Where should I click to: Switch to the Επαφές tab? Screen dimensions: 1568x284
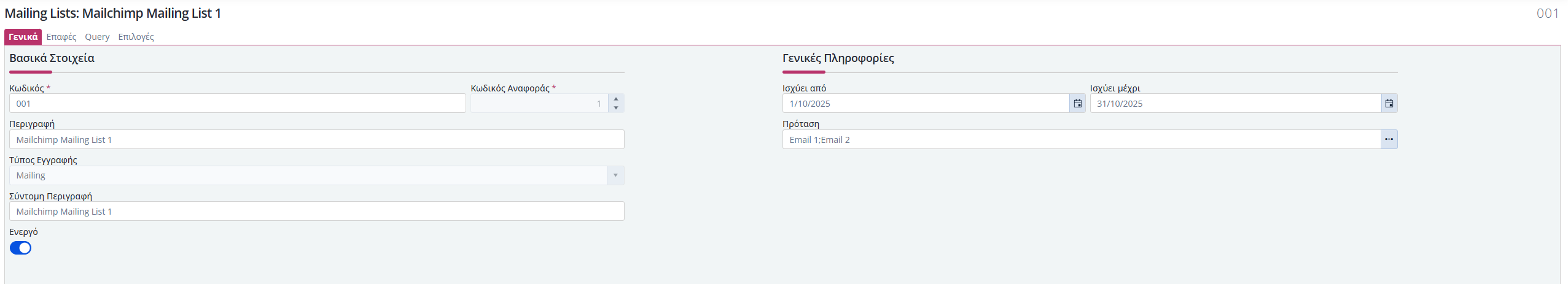61,37
